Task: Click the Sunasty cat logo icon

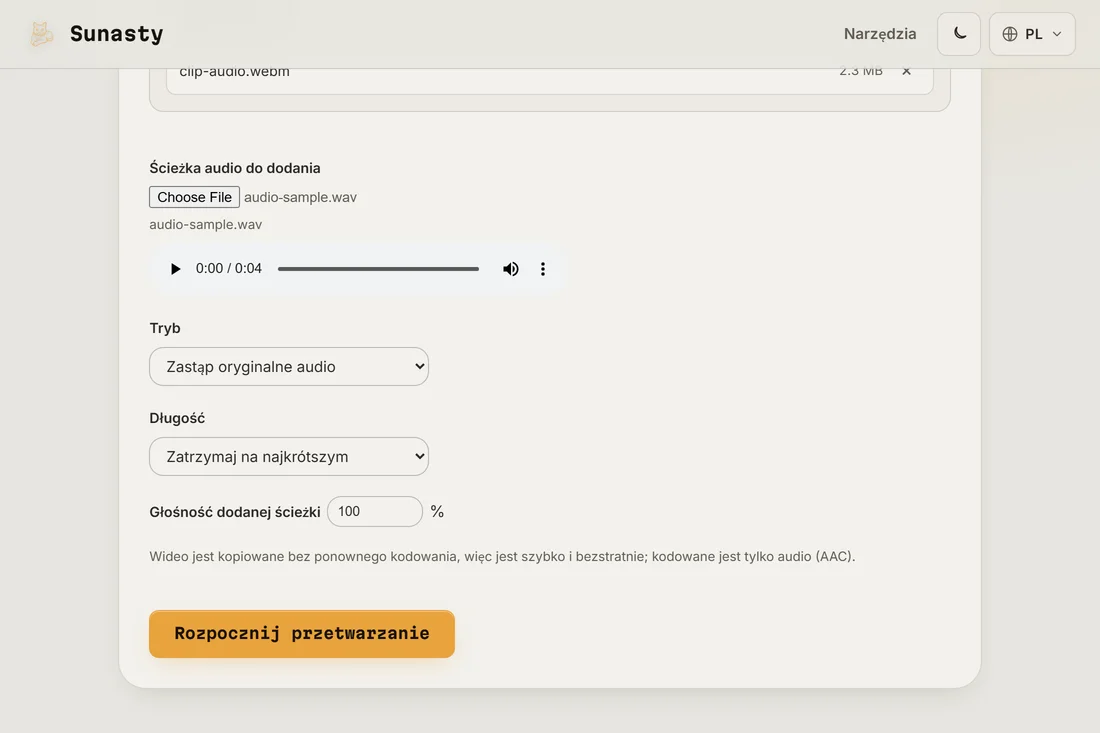Action: pyautogui.click(x=41, y=34)
